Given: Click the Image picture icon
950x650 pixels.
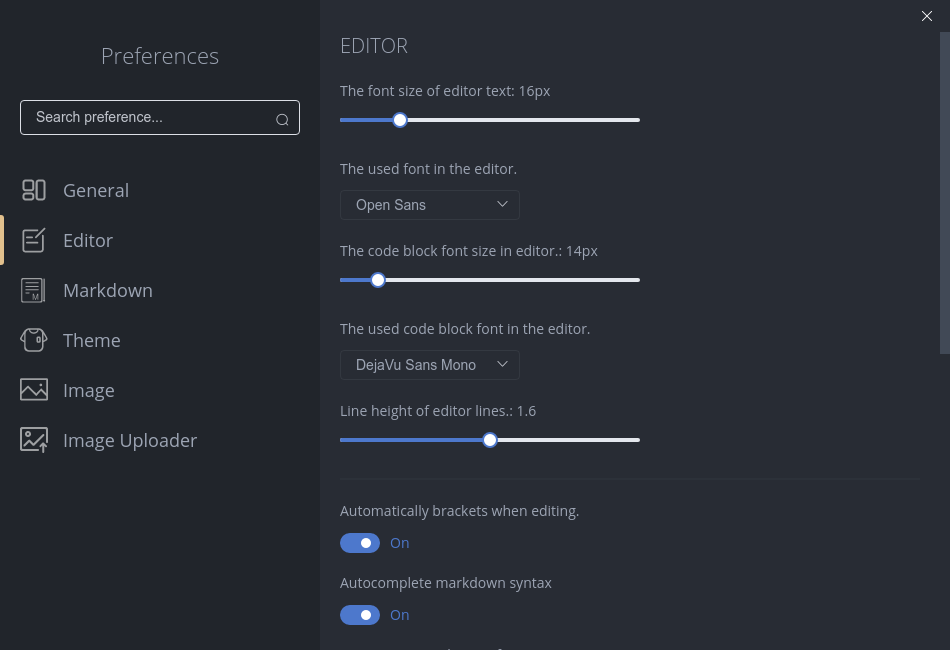Looking at the screenshot, I should (x=34, y=390).
